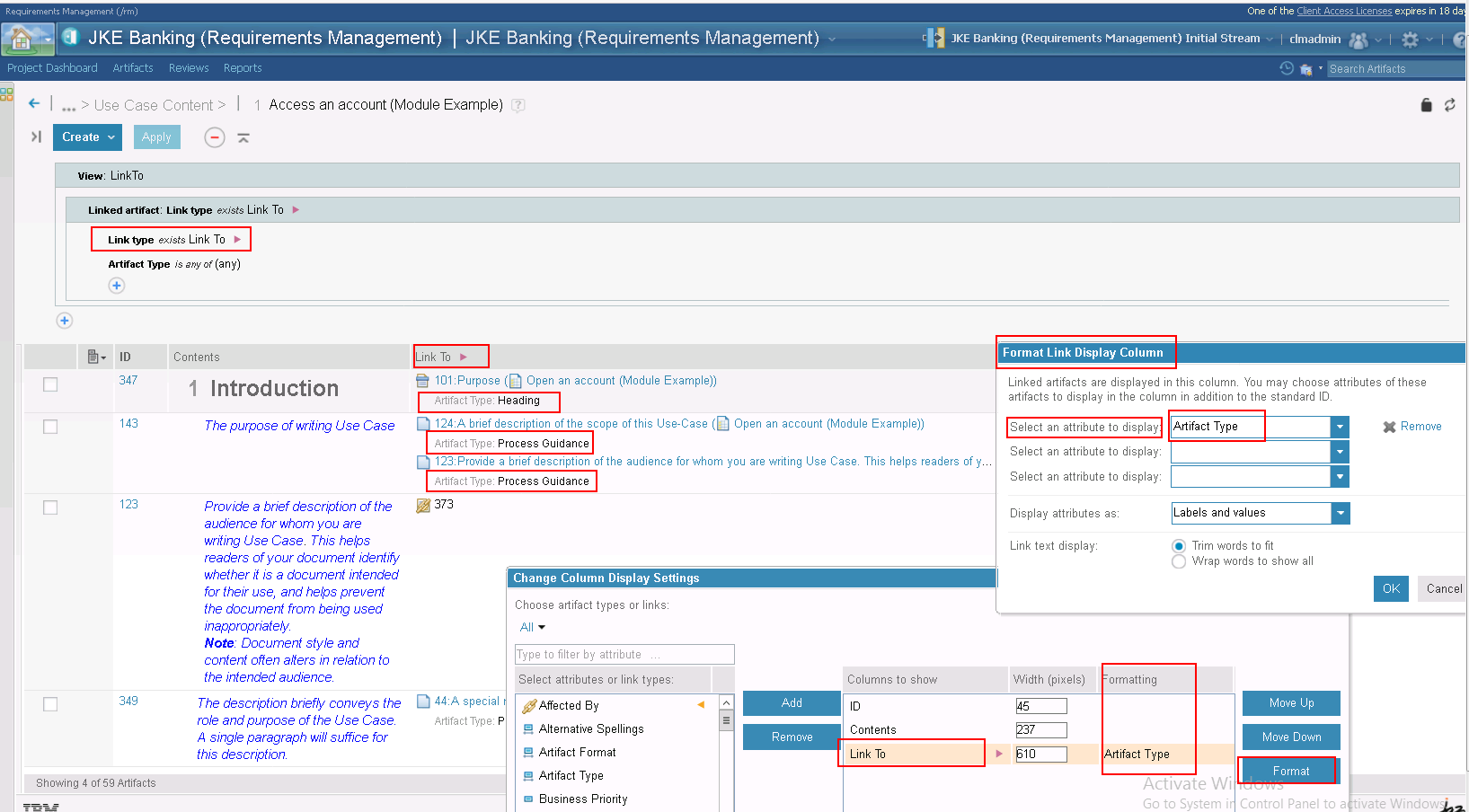Click the Type to filter by attribute field

pyautogui.click(x=624, y=655)
